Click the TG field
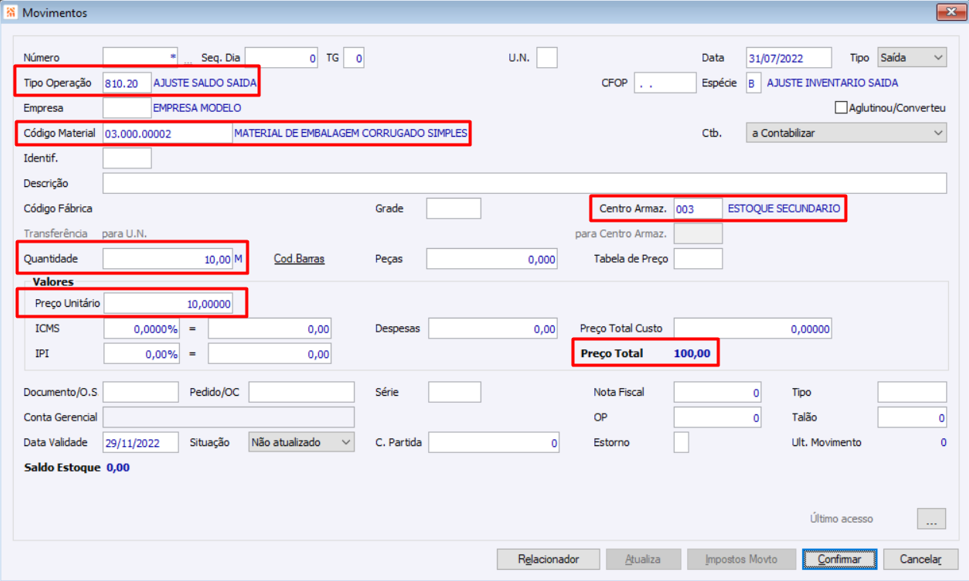Viewport: 969px width, 581px height. pos(353,57)
